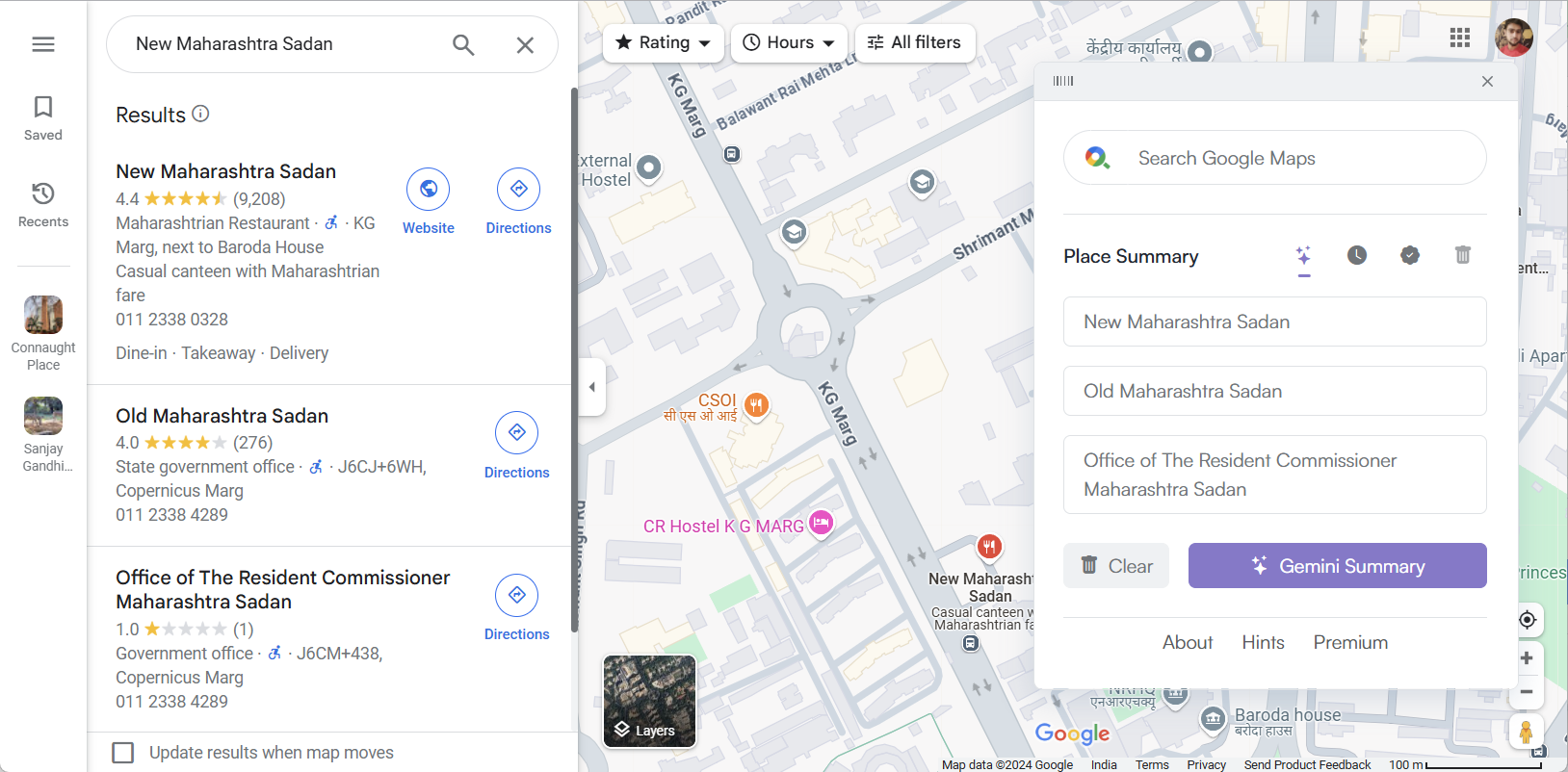The image size is (1568, 772).
Task: Zoom out on the map
Action: click(x=1527, y=691)
